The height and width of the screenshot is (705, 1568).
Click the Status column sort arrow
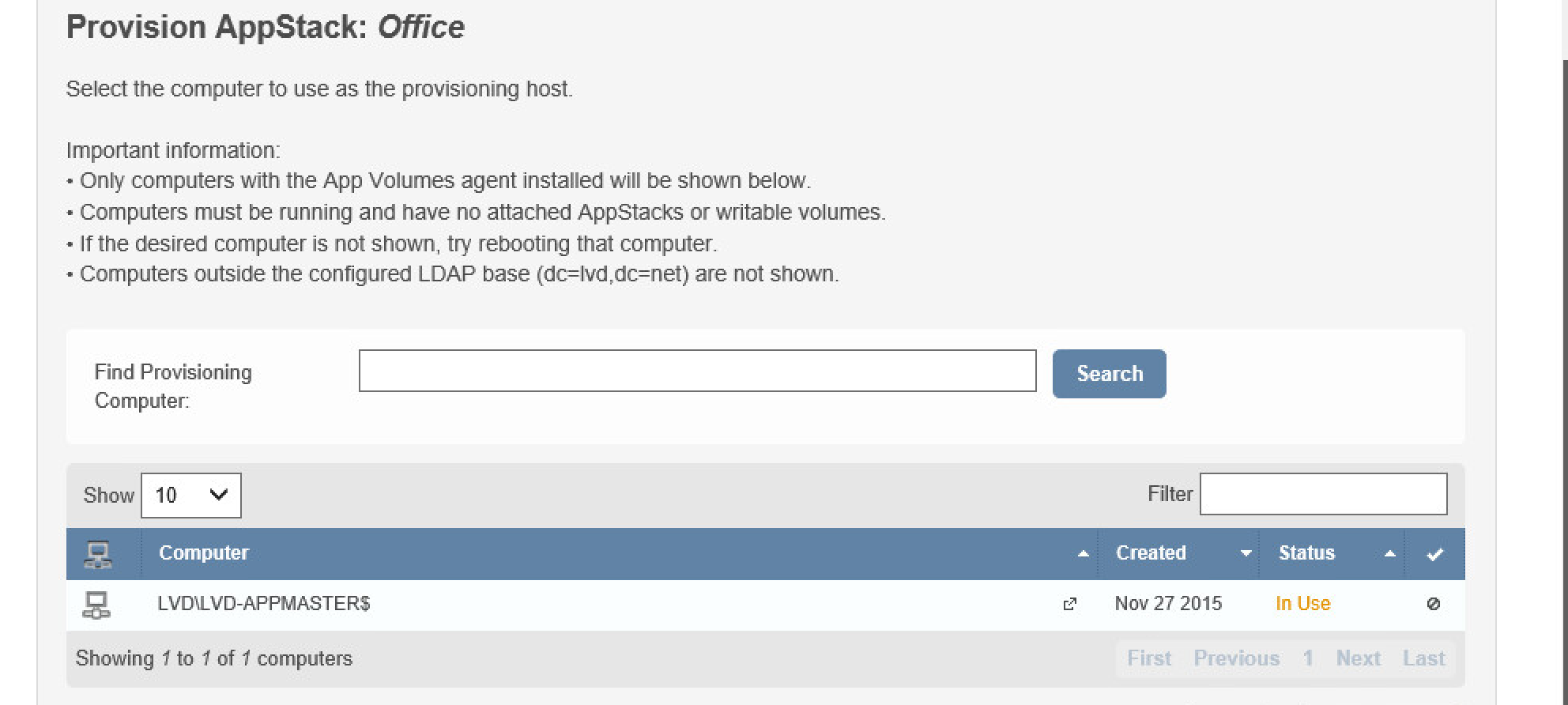[x=1389, y=554]
